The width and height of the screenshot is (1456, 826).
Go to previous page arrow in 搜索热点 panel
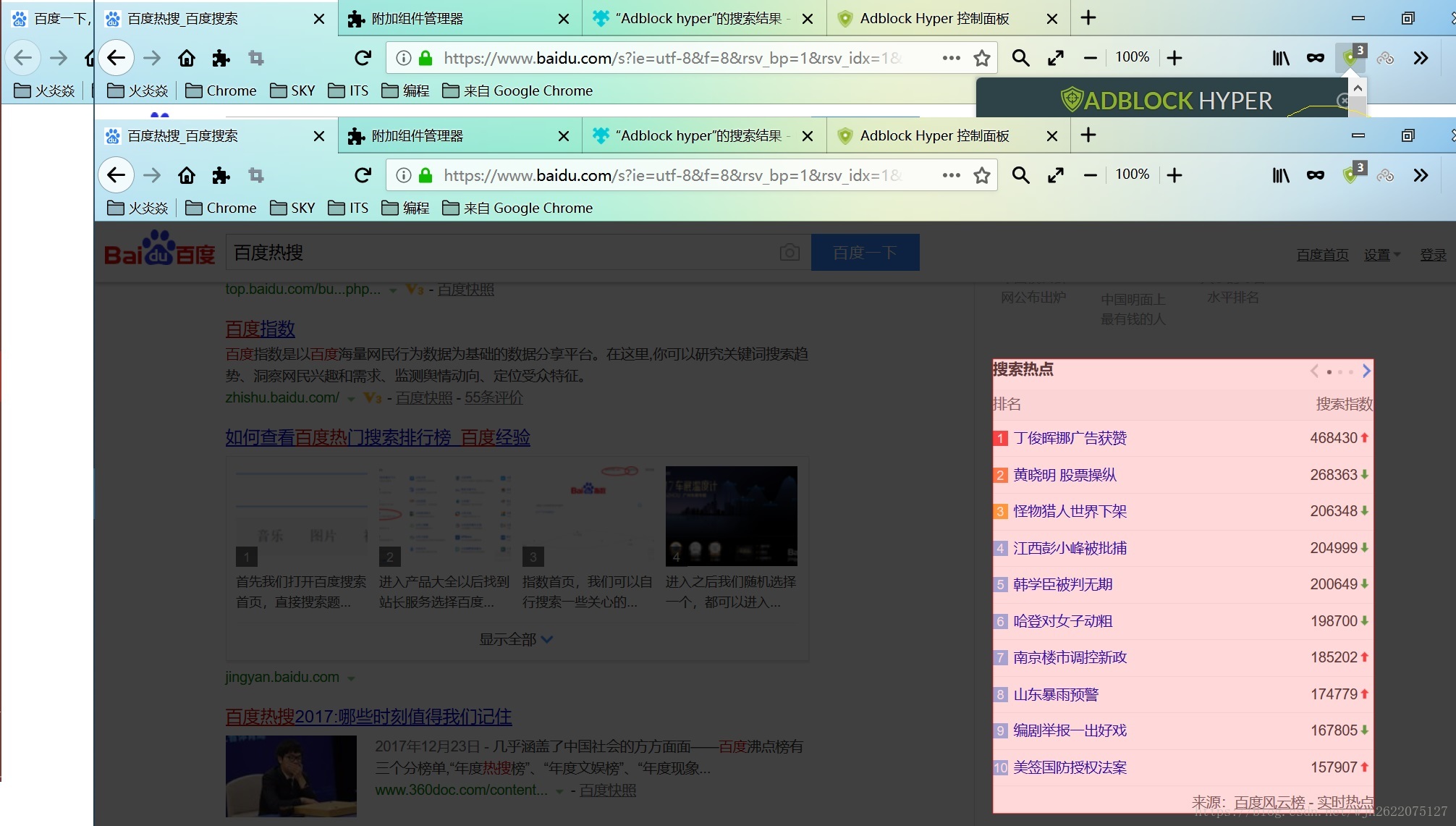[1314, 371]
